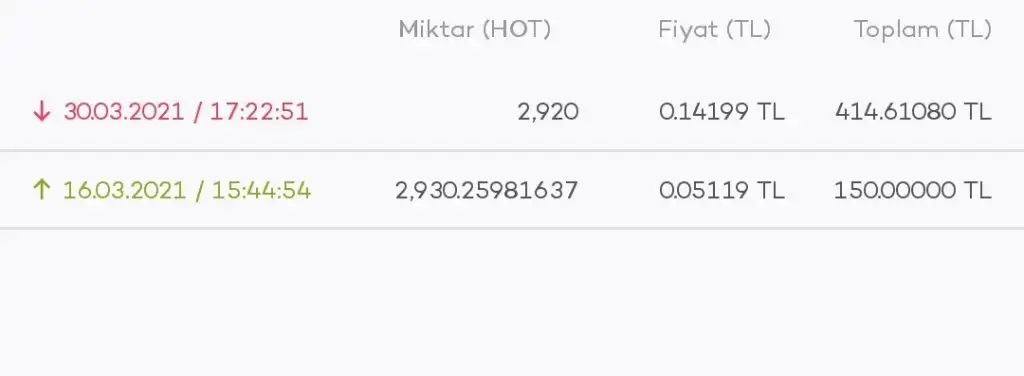Click the 15:44:54 time text
The image size is (1024, 376).
pyautogui.click(x=261, y=191)
